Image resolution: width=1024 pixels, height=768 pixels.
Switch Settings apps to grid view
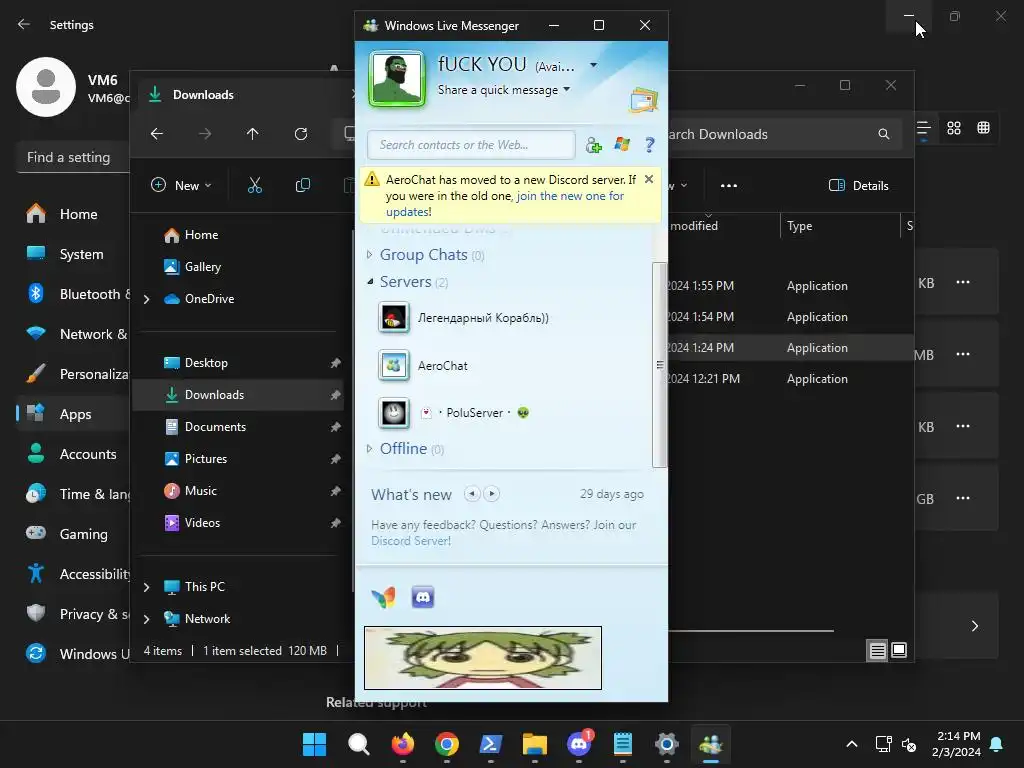(x=953, y=128)
